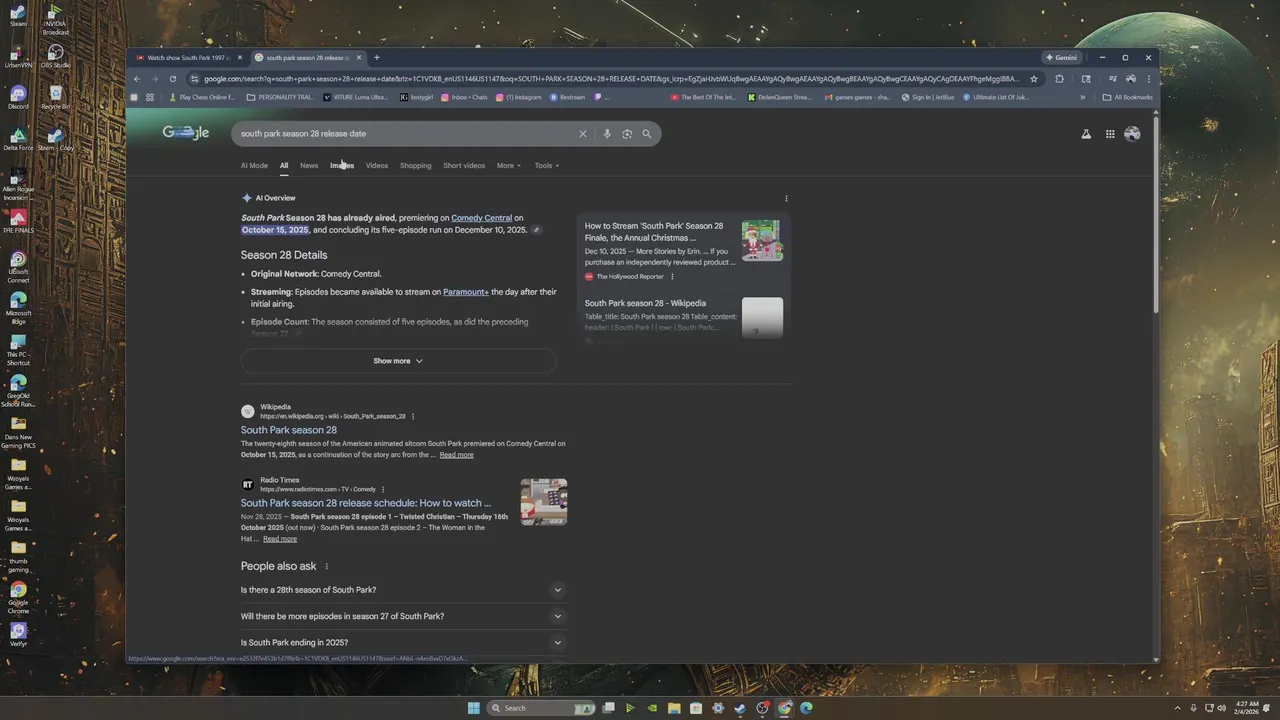Switch to the Shopping results tab
Screen dimensions: 1280x720
pos(416,166)
